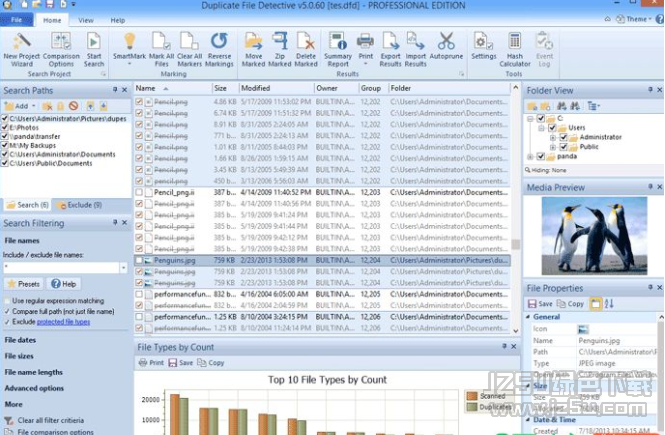This screenshot has width=665, height=435.
Task: Click Reverse Markings
Action: (219, 50)
